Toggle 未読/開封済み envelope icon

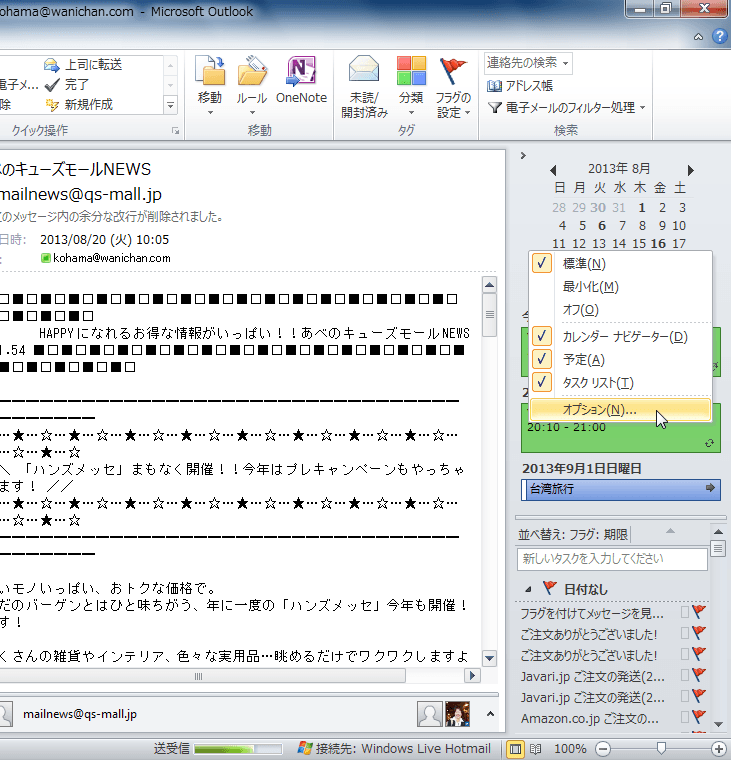pos(364,71)
